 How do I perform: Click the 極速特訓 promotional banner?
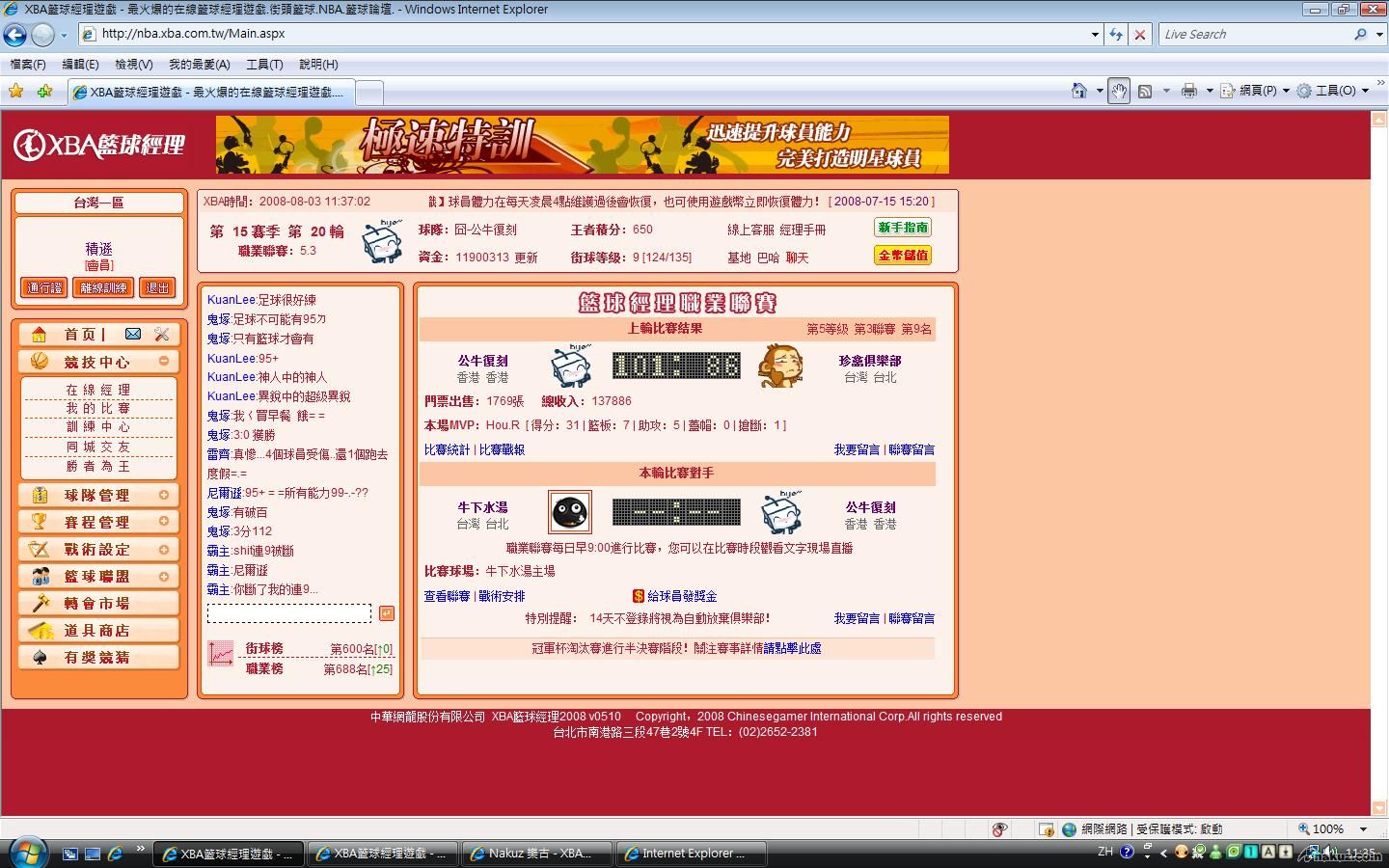583,145
